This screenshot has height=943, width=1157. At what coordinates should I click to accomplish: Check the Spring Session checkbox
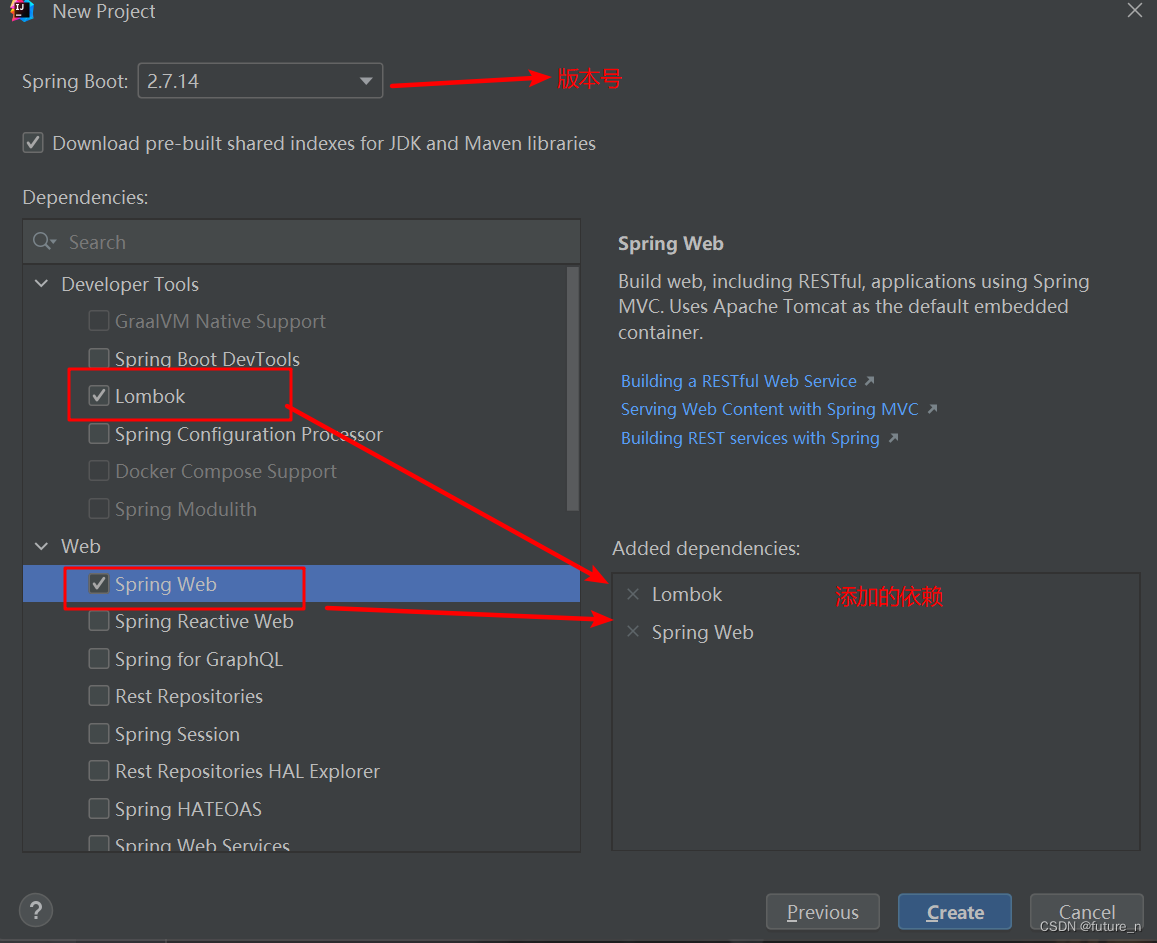click(99, 733)
